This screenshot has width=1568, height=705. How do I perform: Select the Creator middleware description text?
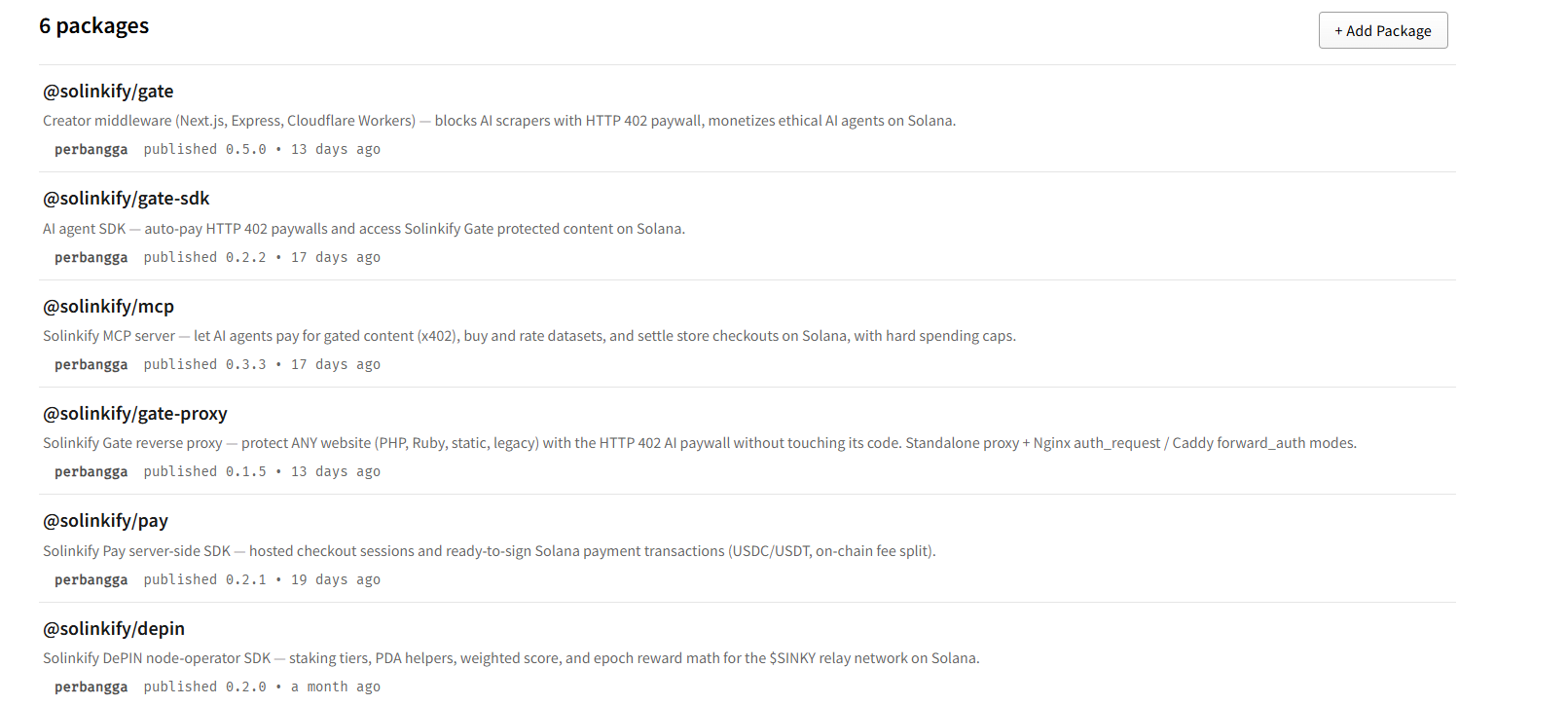[499, 121]
